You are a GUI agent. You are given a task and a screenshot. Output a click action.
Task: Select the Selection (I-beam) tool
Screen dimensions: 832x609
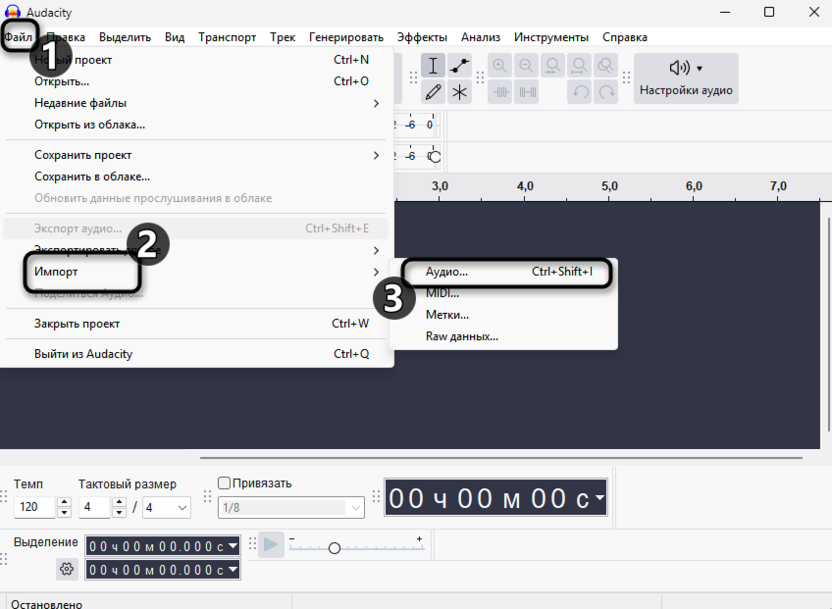[x=433, y=66]
